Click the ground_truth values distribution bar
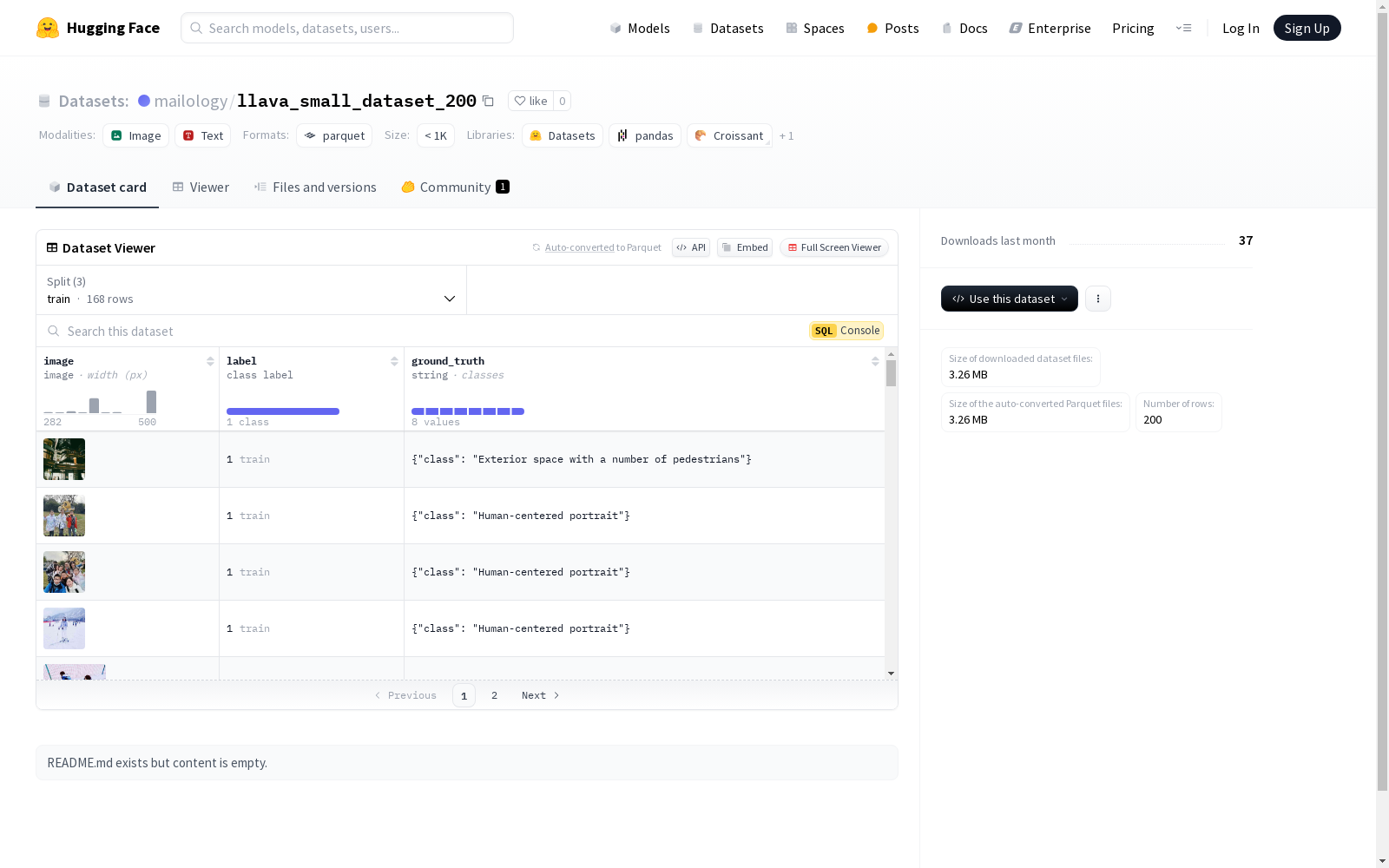The height and width of the screenshot is (868, 1389). pos(468,411)
